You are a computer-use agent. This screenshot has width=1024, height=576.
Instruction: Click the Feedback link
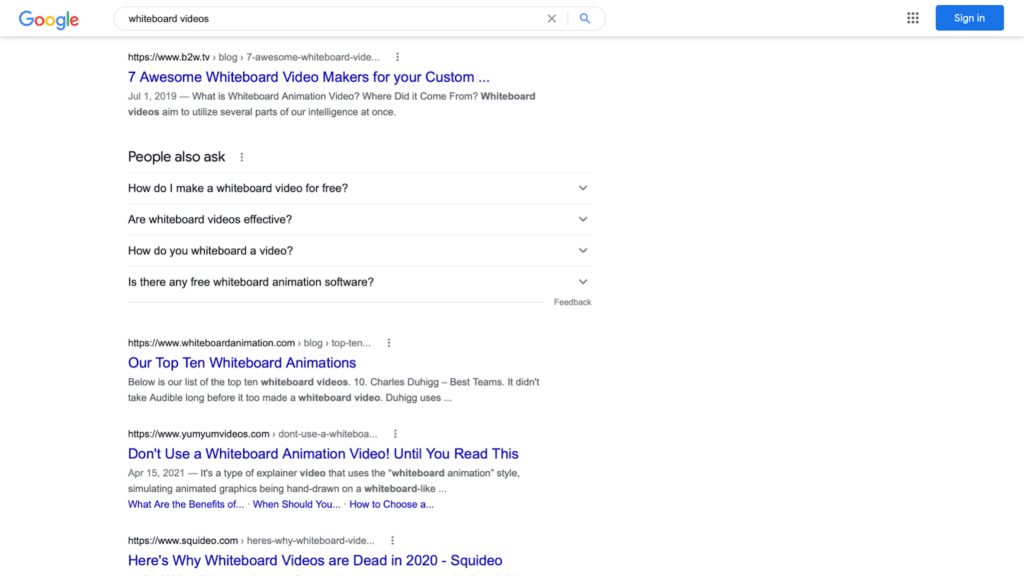tap(572, 302)
